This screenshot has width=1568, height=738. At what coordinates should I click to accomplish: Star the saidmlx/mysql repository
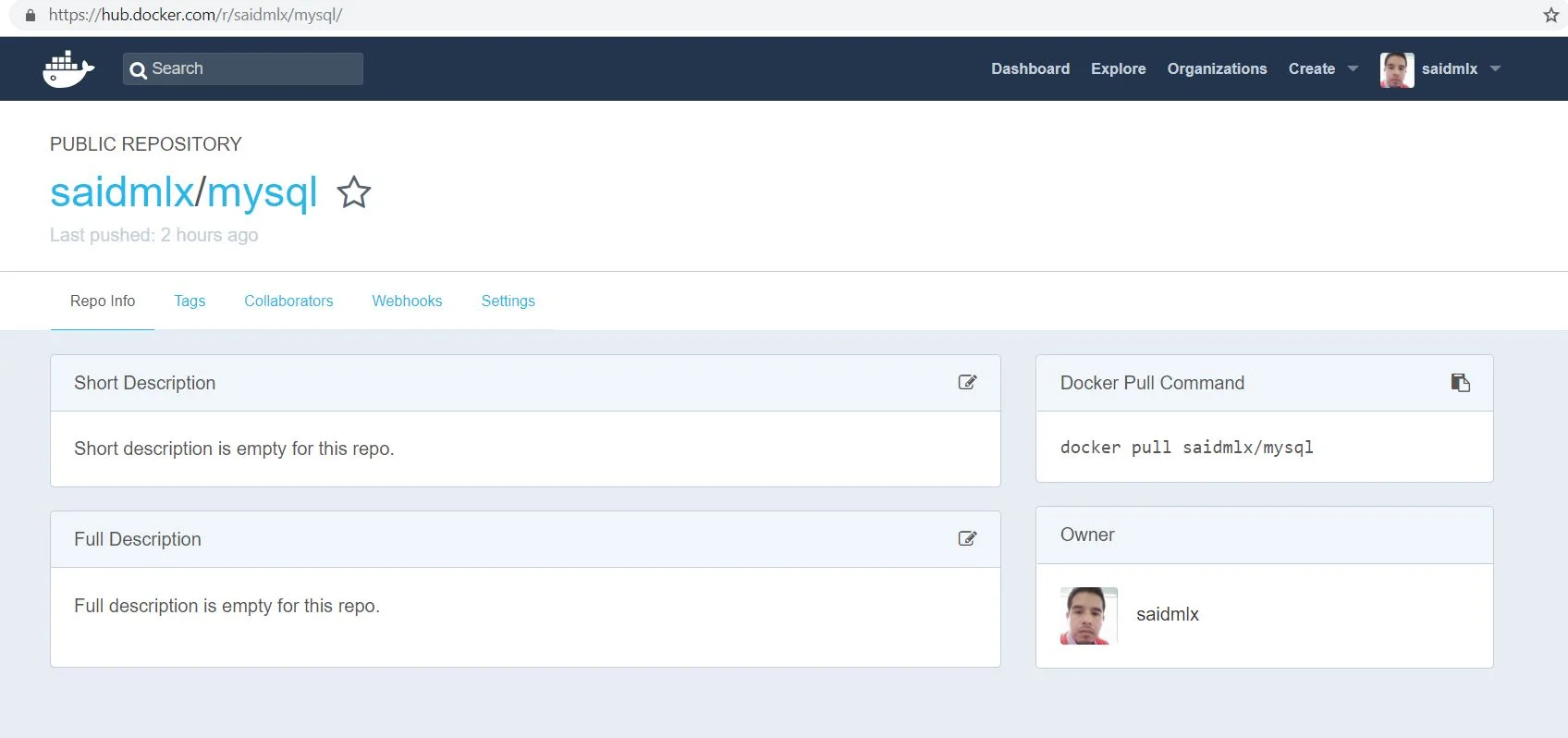(x=353, y=192)
